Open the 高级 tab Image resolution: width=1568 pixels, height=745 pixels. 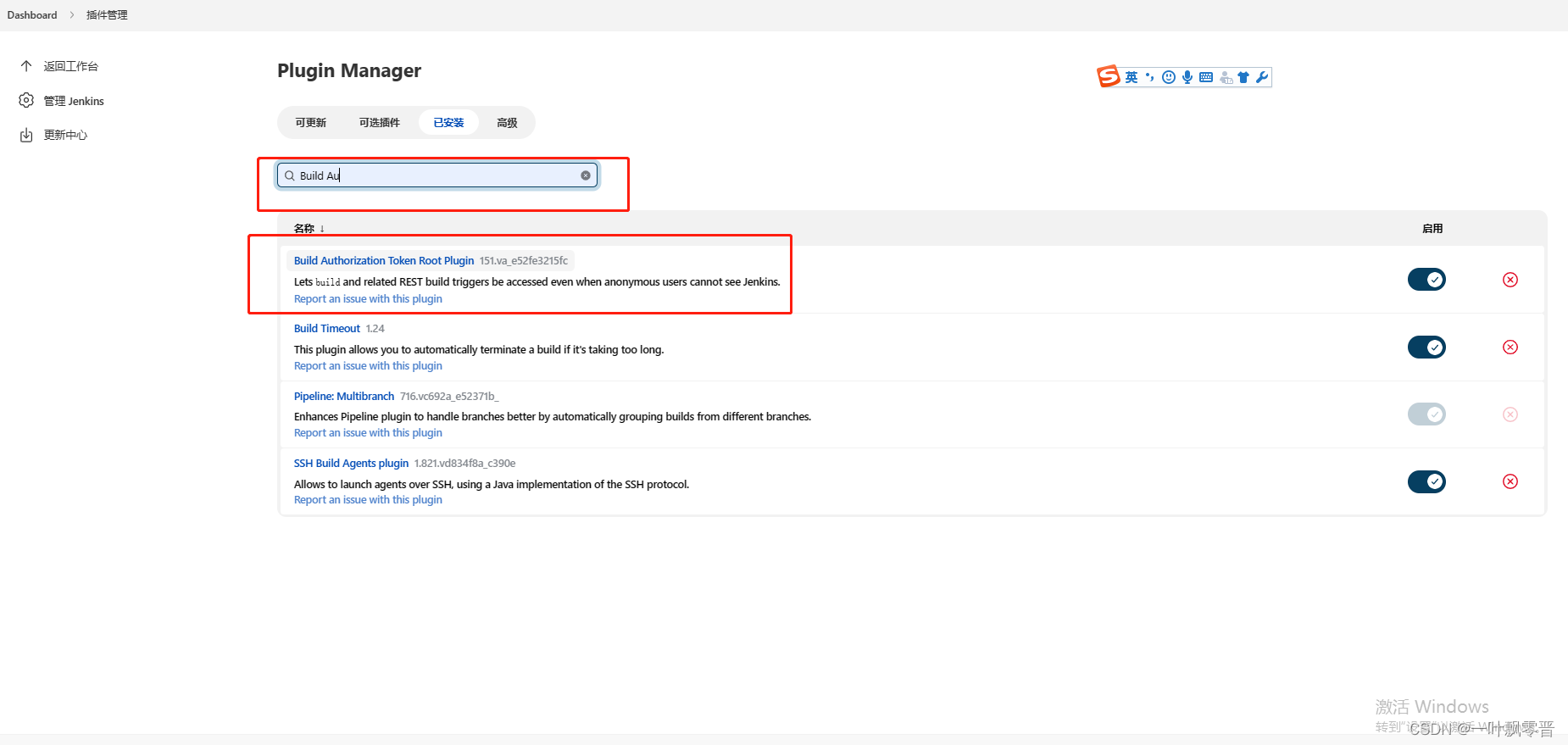[x=507, y=123]
